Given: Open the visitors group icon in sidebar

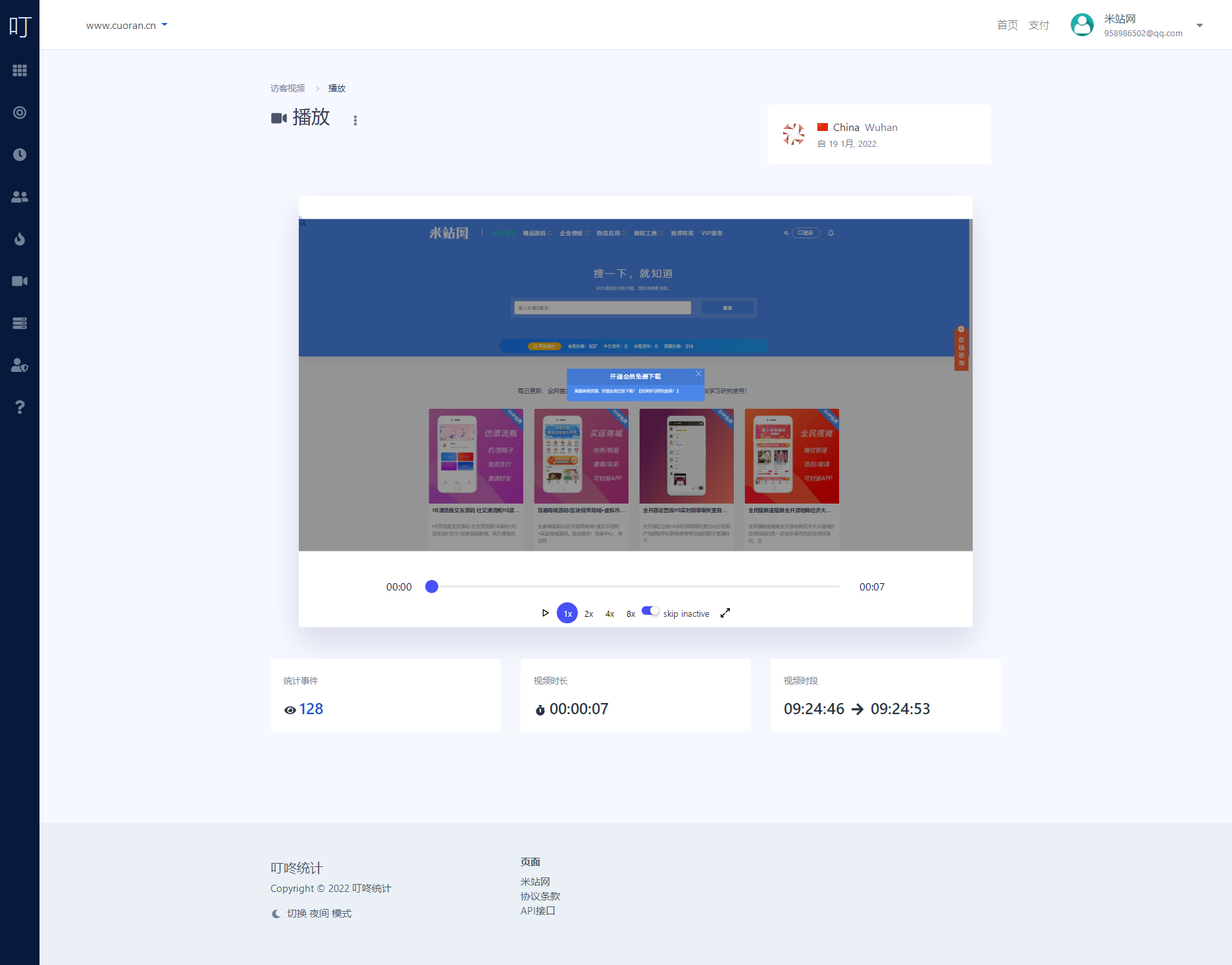Looking at the screenshot, I should (20, 197).
